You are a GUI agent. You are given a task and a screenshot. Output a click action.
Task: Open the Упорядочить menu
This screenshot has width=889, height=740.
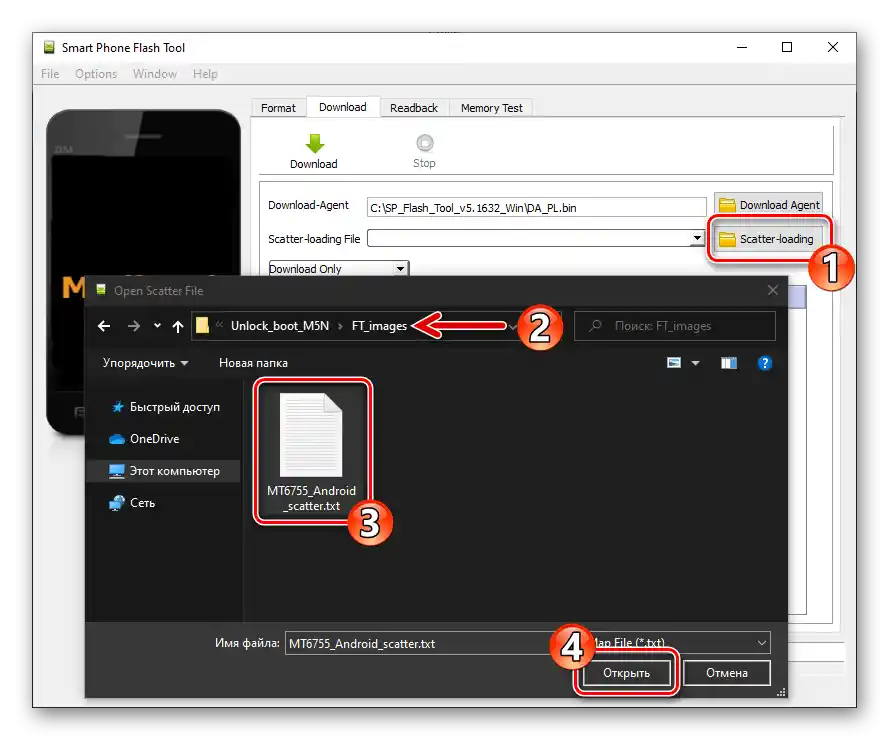point(145,363)
